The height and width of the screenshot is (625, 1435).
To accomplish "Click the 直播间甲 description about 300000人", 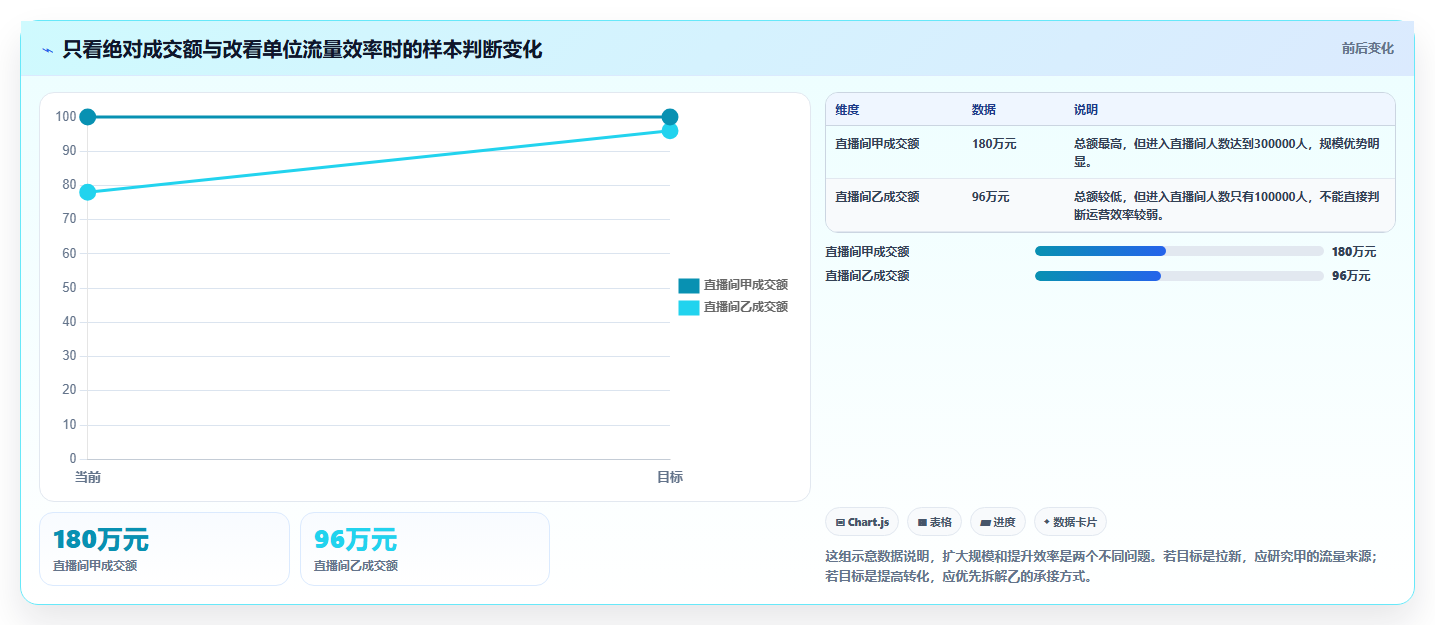I will coord(1227,153).
